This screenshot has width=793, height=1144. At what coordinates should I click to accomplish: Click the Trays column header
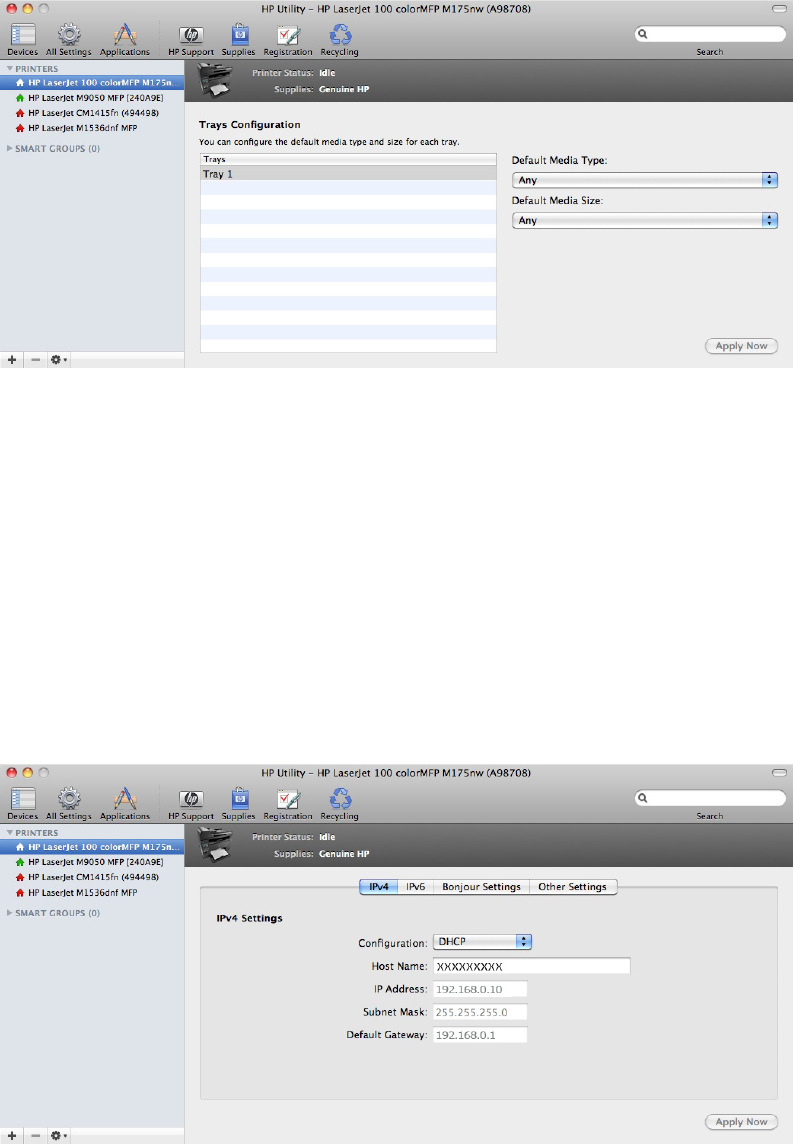(348, 159)
